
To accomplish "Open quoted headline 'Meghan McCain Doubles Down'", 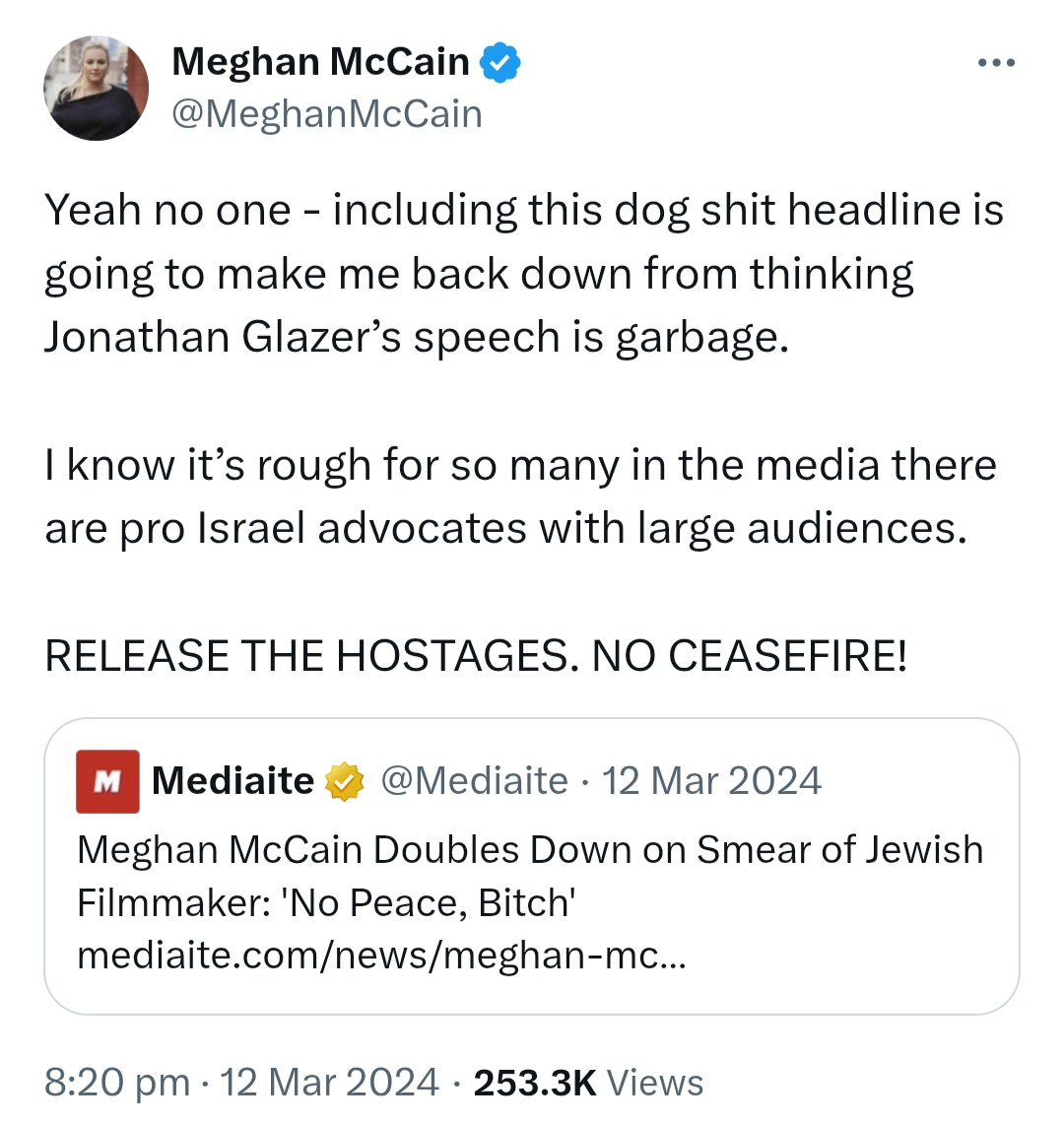I will coord(530,876).
